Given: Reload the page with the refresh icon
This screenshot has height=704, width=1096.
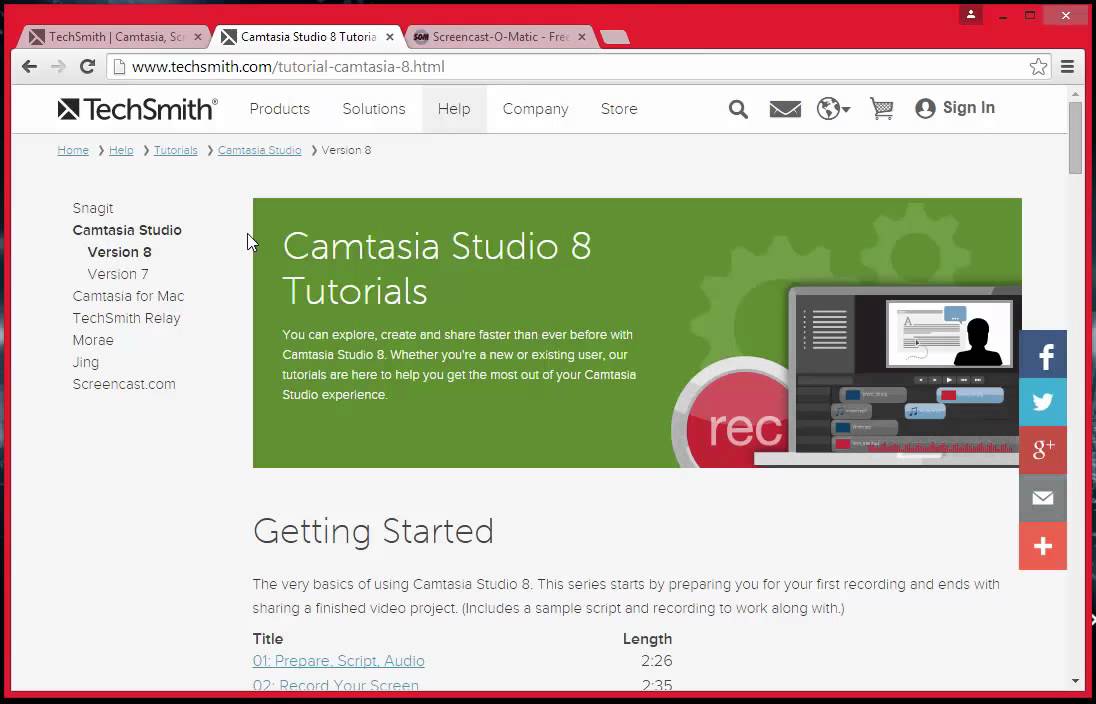Looking at the screenshot, I should (87, 66).
